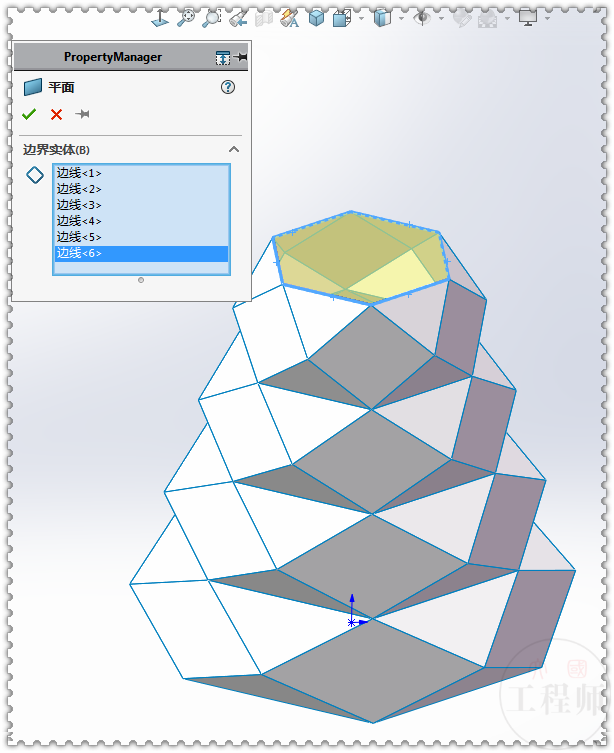The width and height of the screenshot is (614, 753).
Task: Click selection box resize handle dot
Action: click(141, 280)
